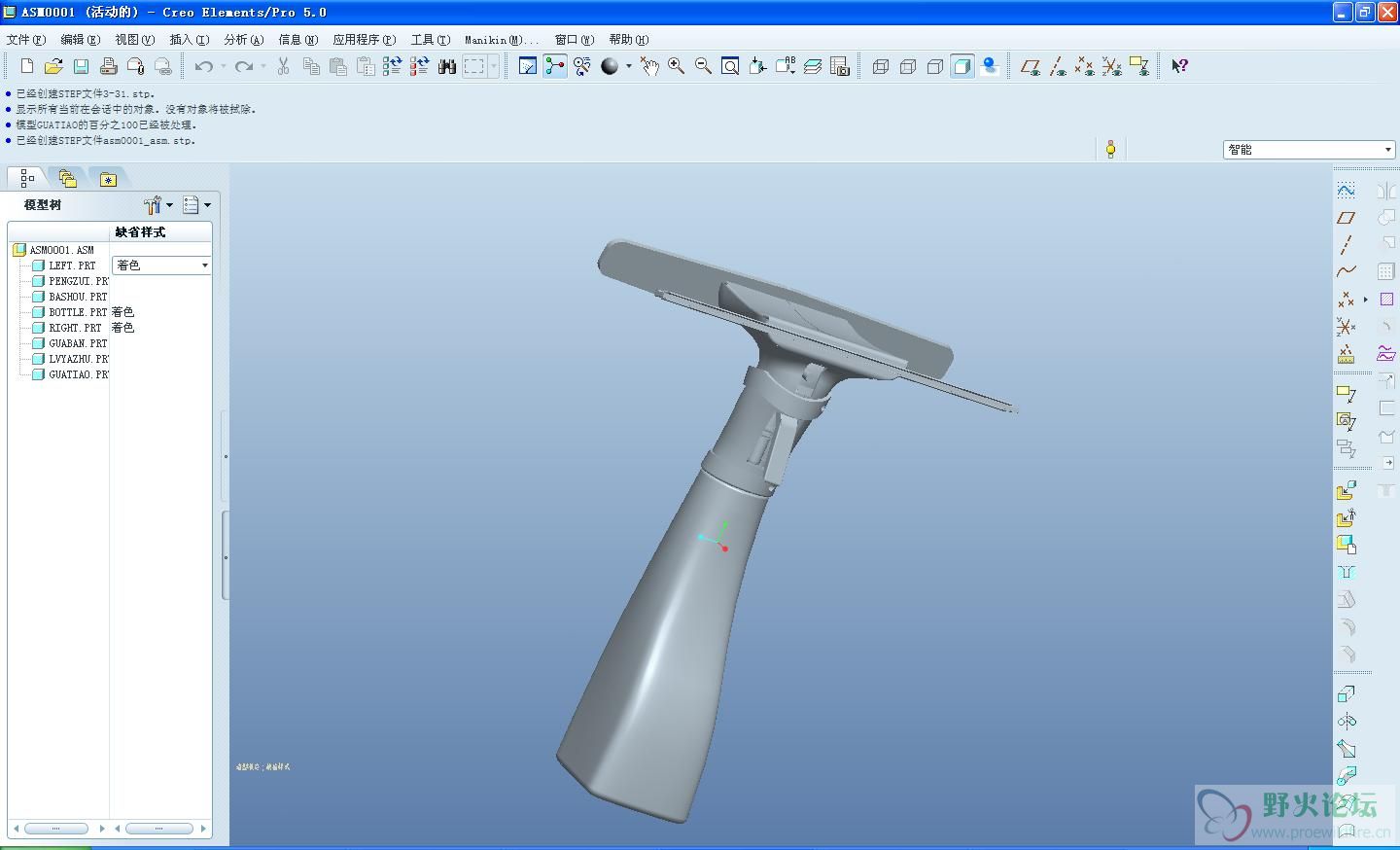Open the 视图 (View) menu

(x=135, y=40)
